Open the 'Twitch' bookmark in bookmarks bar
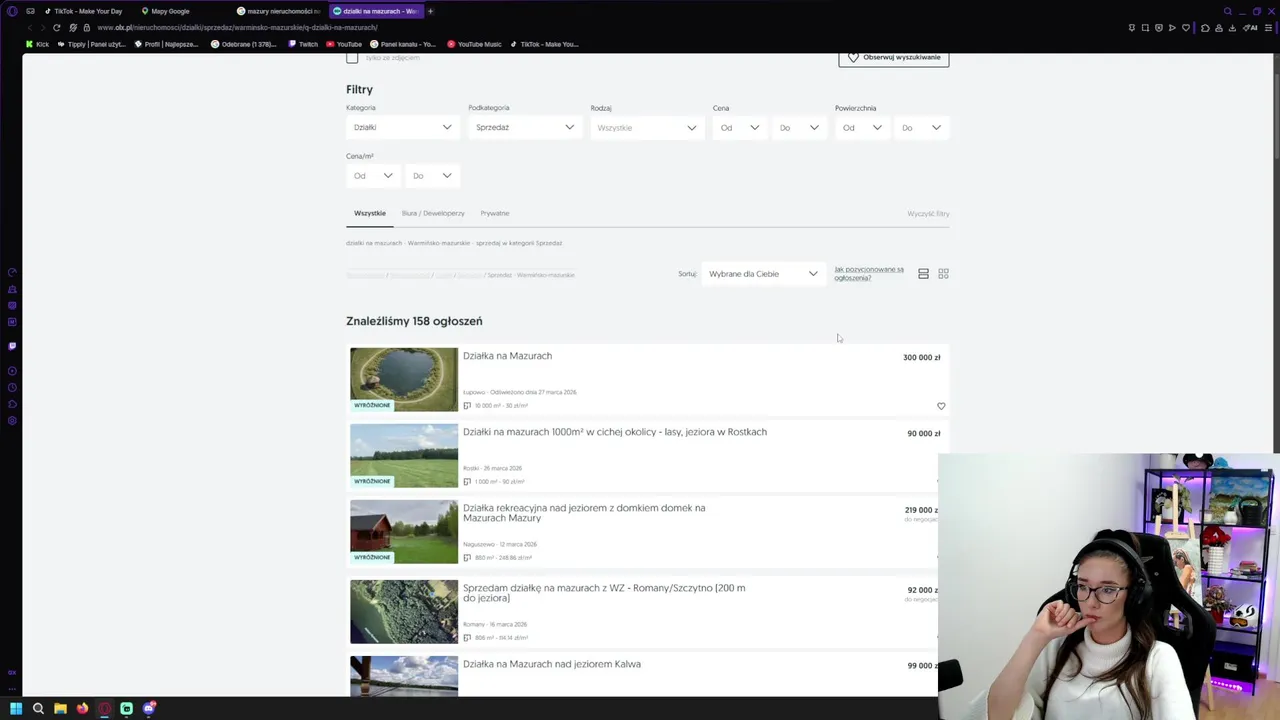This screenshot has height=720, width=1280. [303, 44]
